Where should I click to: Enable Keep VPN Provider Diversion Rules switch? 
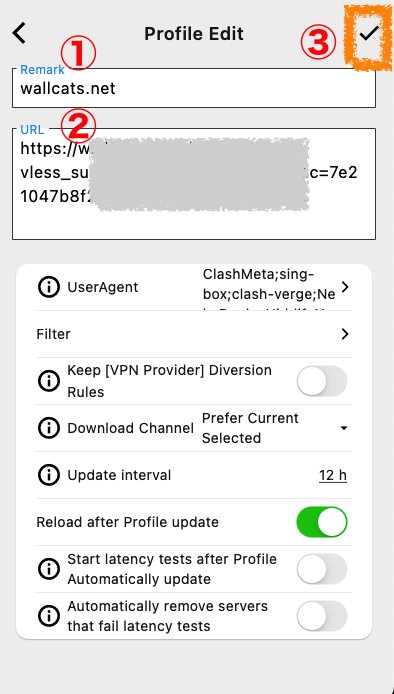click(322, 381)
